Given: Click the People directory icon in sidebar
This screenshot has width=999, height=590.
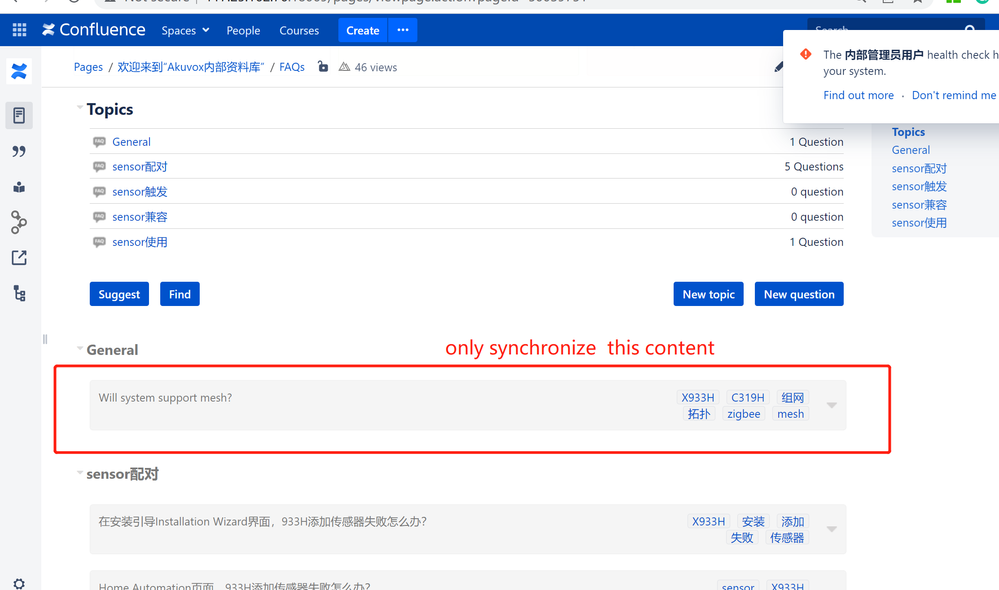Looking at the screenshot, I should (18, 187).
